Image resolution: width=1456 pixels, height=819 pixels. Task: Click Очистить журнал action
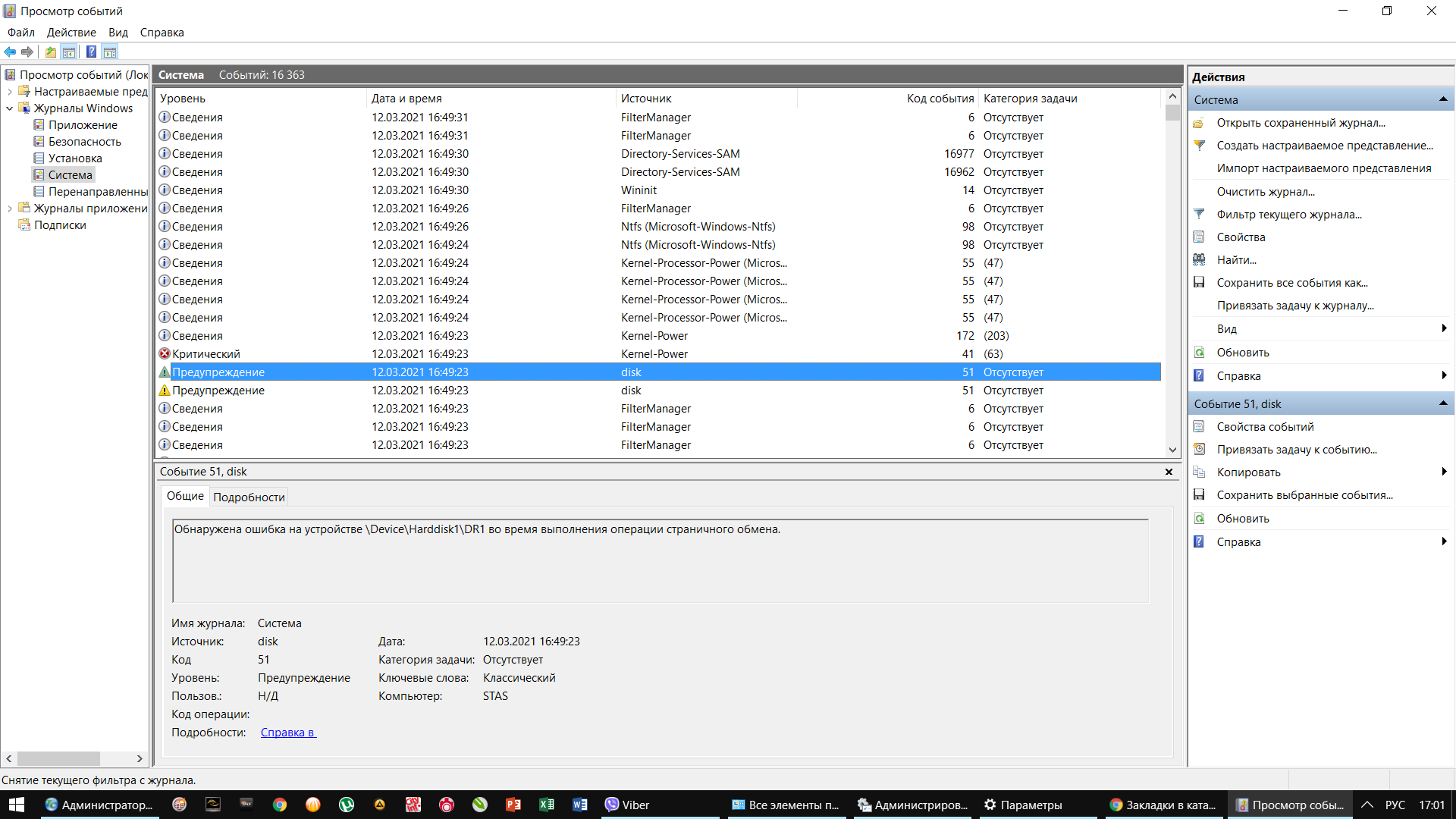(1265, 192)
